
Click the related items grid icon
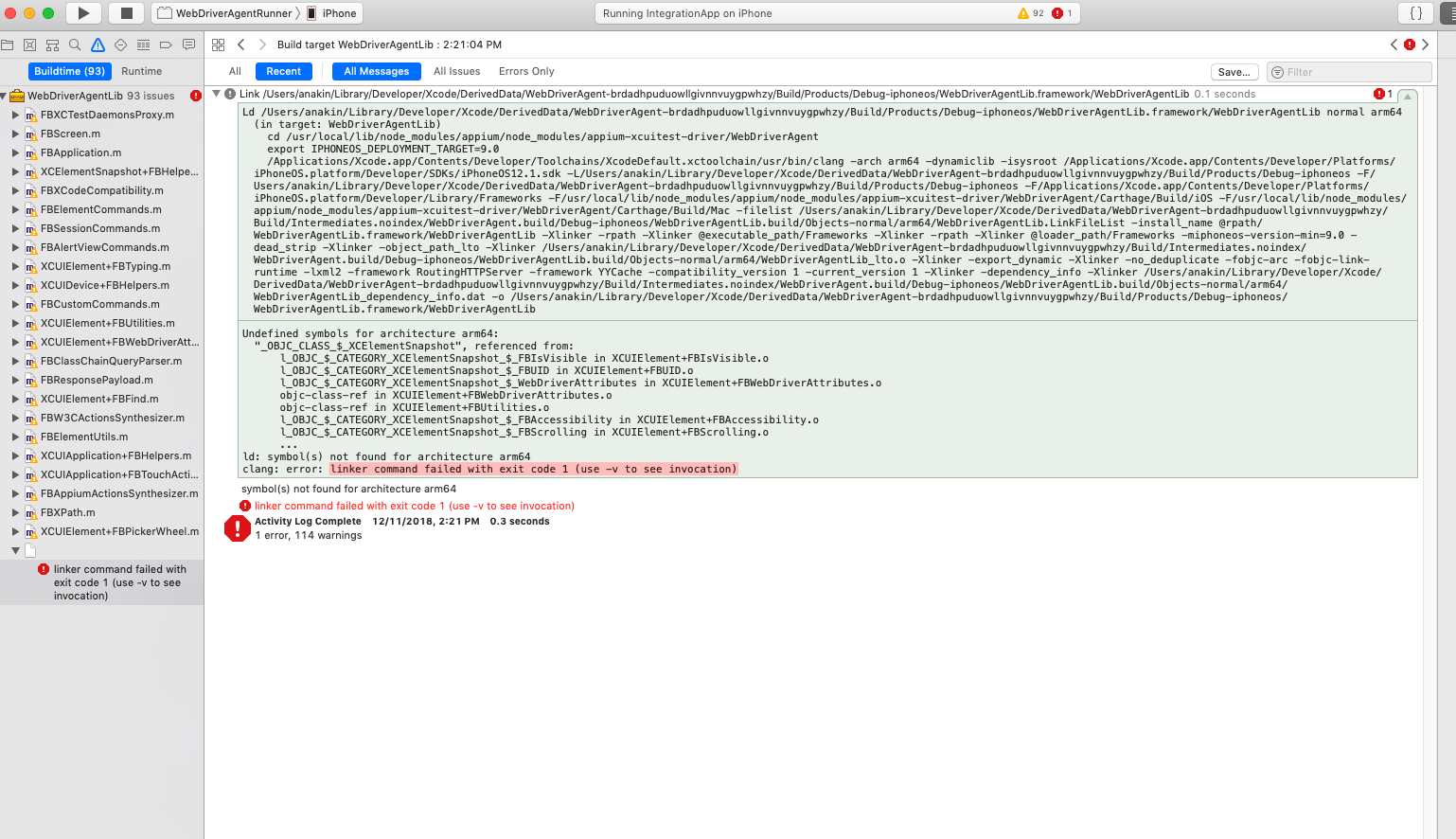pyautogui.click(x=219, y=45)
